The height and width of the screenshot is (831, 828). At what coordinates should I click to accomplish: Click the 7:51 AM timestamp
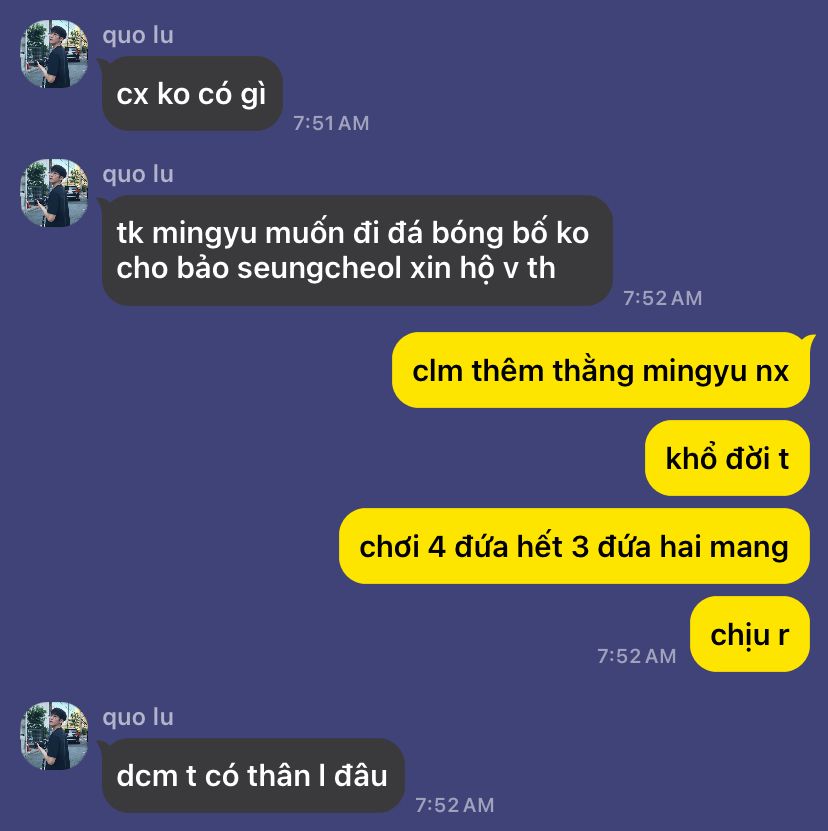tap(331, 123)
